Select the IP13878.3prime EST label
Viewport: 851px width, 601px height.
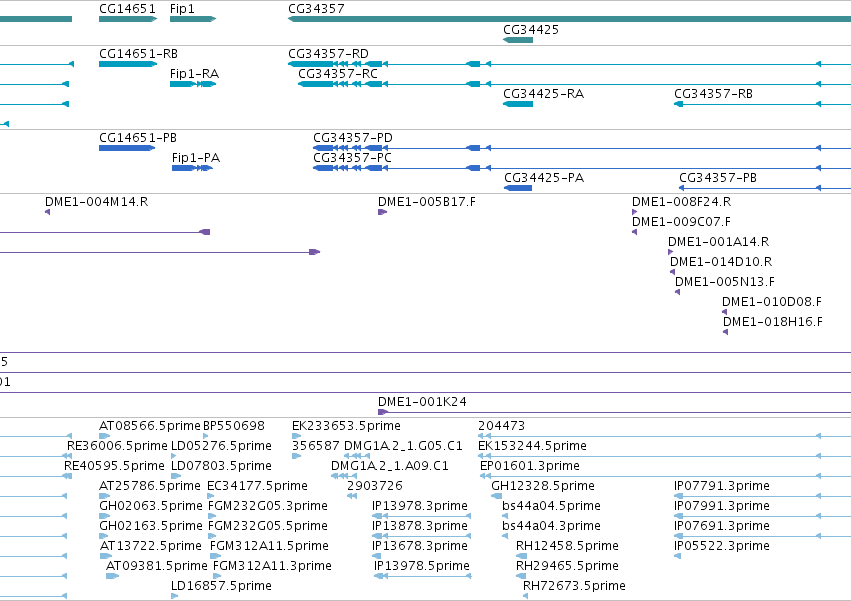tap(420, 526)
